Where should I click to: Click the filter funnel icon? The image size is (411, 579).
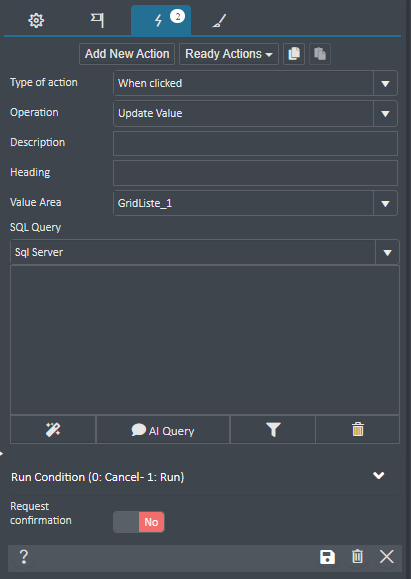273,429
